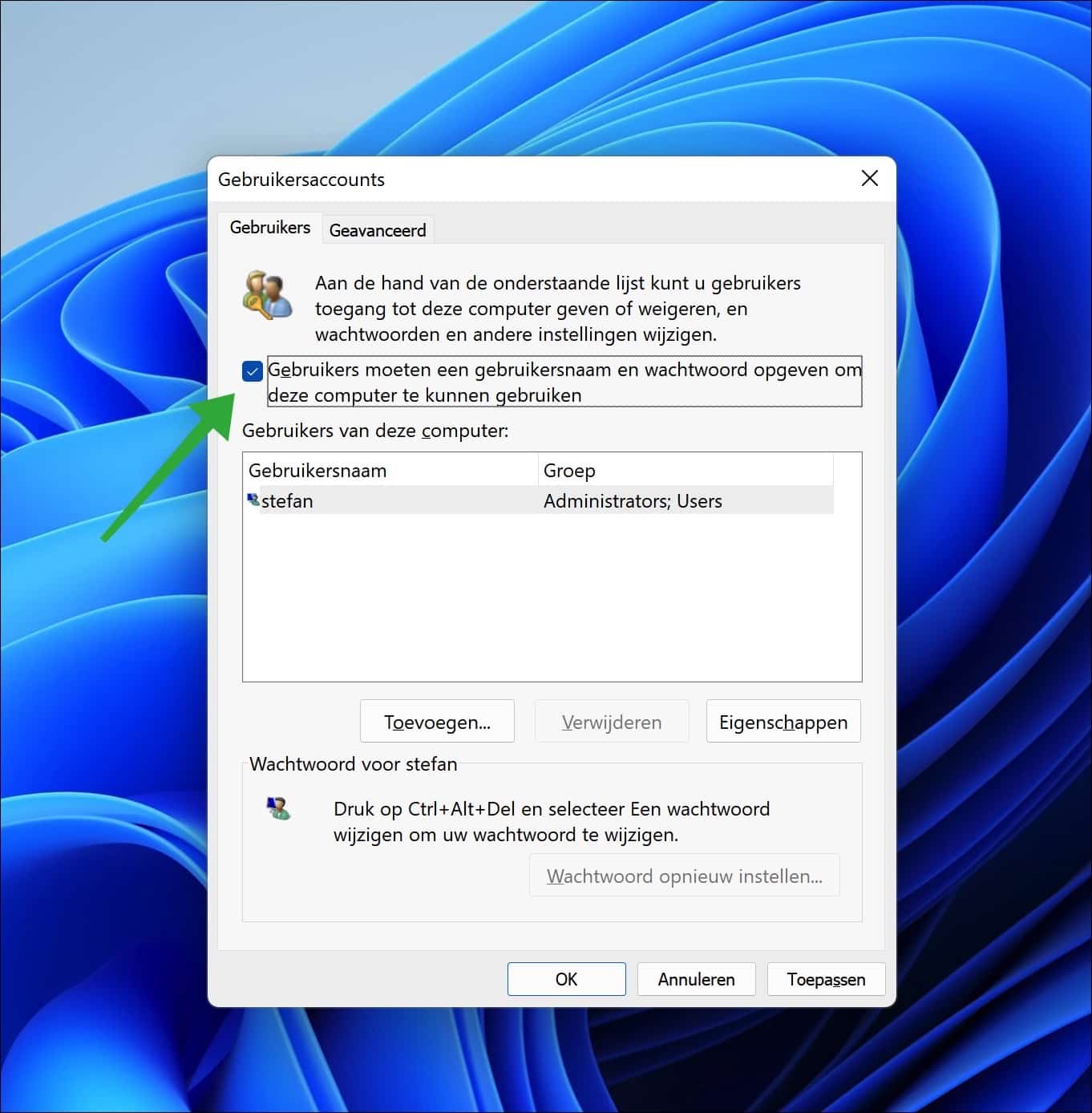This screenshot has height=1113, width=1092.
Task: Apply changes using Toepassen
Action: pos(826,979)
